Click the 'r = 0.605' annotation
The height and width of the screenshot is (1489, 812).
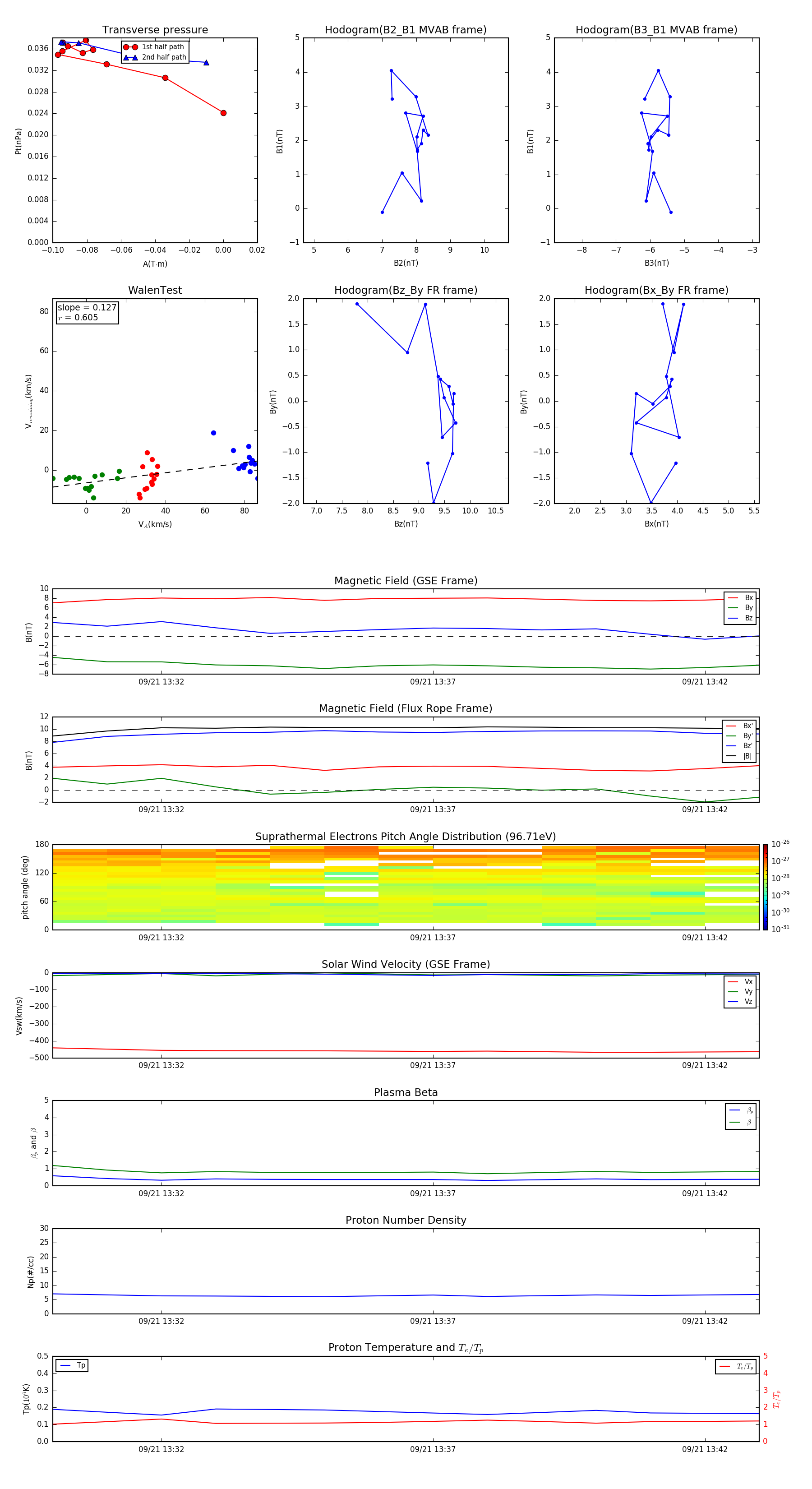78,317
